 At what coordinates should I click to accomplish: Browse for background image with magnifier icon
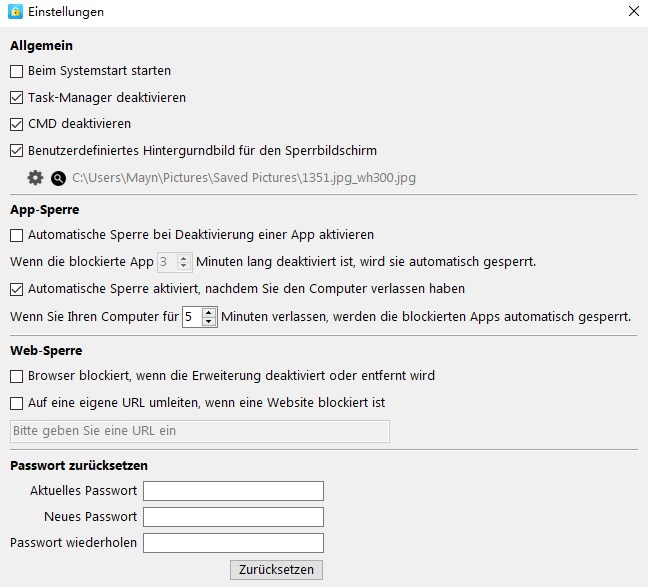pos(58,178)
